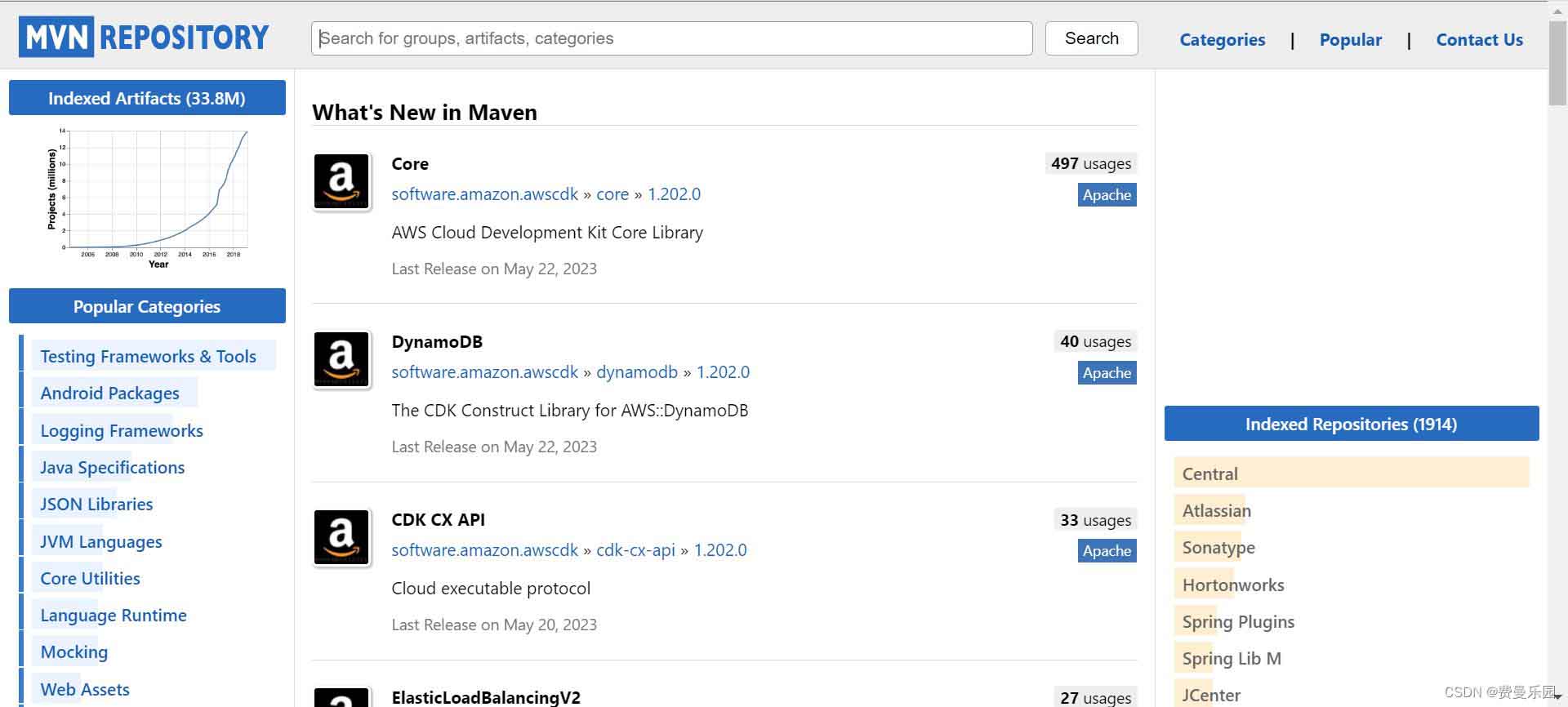This screenshot has height=707, width=1568.
Task: Select the text 'Cloud executable protocol'
Action: click(x=491, y=588)
